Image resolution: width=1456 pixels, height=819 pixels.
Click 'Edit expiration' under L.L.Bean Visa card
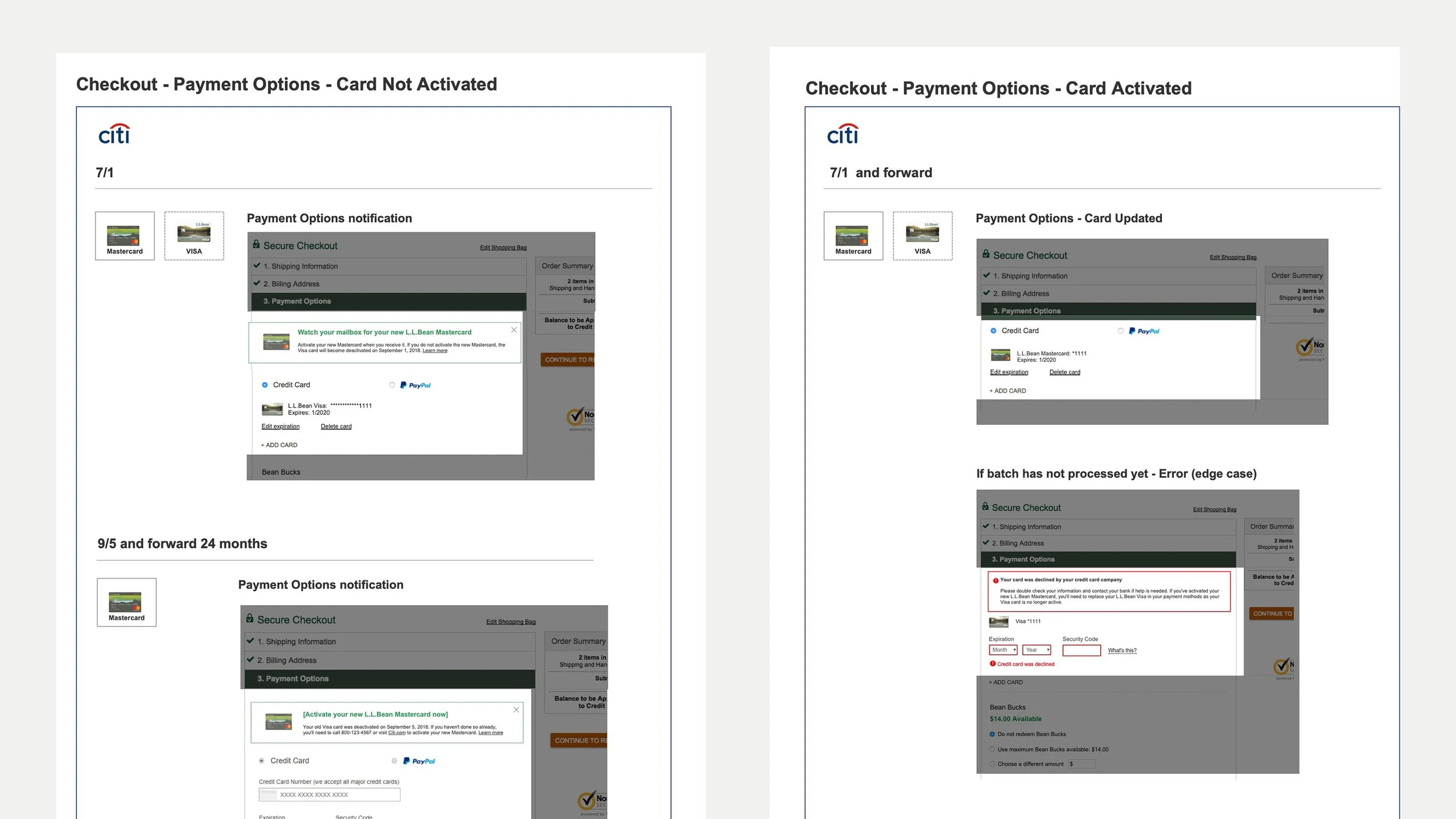click(x=280, y=426)
